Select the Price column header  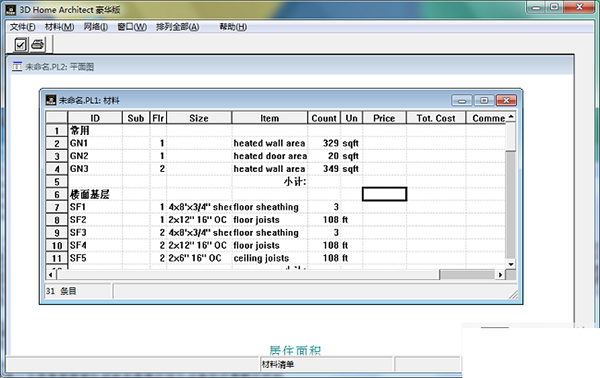point(384,118)
